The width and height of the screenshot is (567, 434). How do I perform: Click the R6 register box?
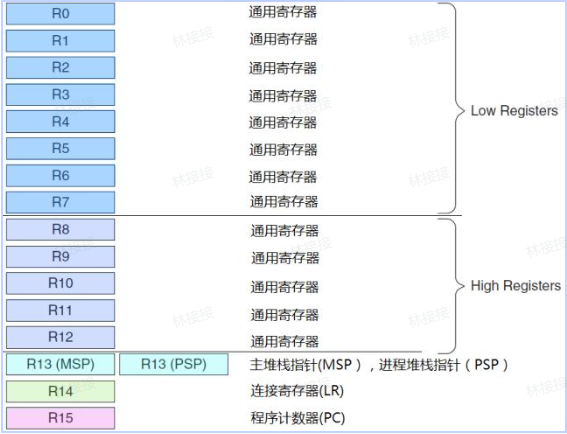coord(60,175)
